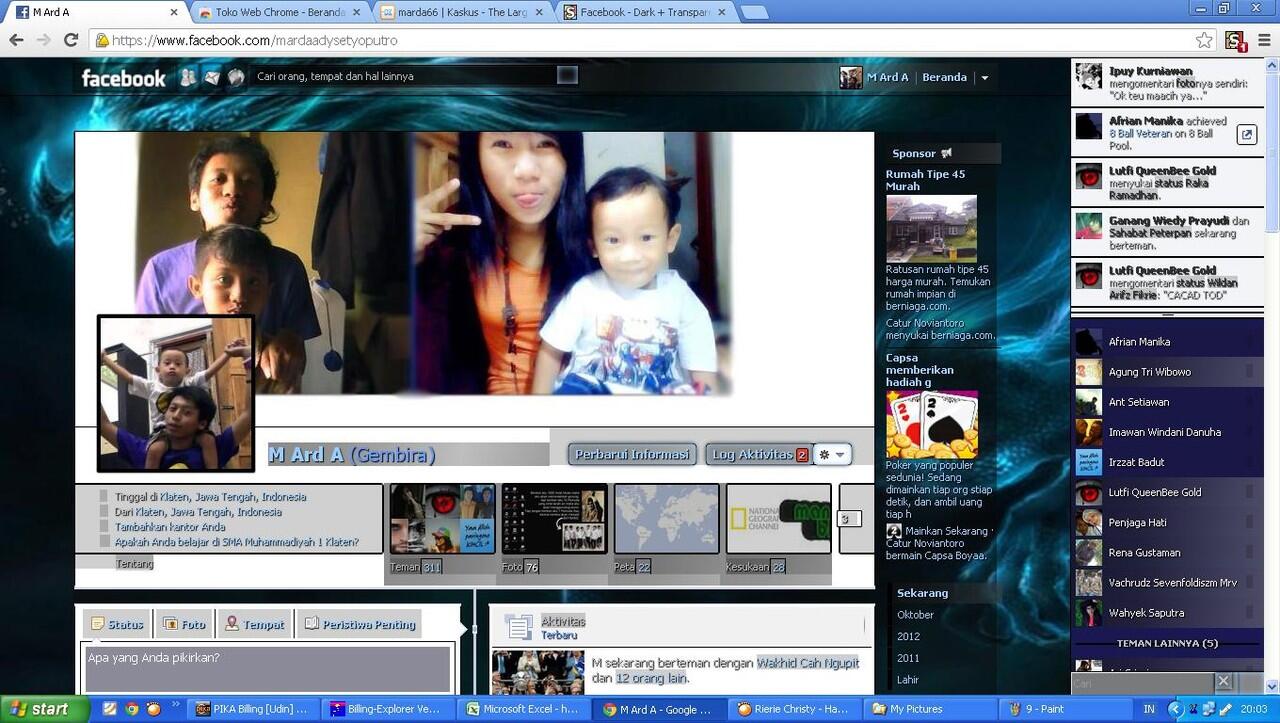Select Foto tab in composer
Viewport: 1280px width, 723px height.
point(184,624)
